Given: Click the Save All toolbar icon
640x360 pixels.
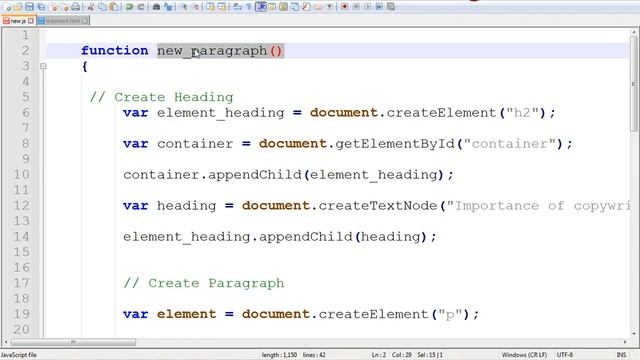Looking at the screenshot, I should 41,7.
